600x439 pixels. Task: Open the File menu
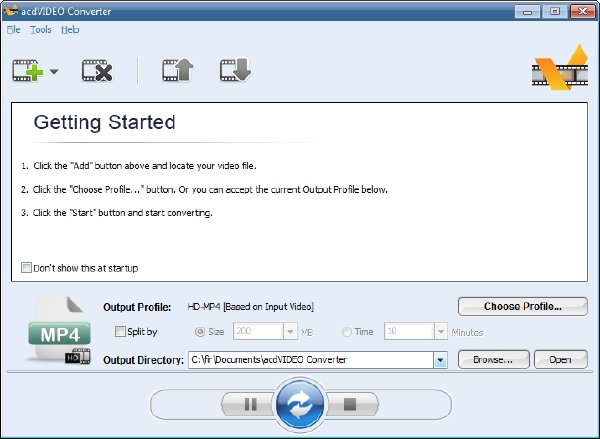tap(13, 29)
